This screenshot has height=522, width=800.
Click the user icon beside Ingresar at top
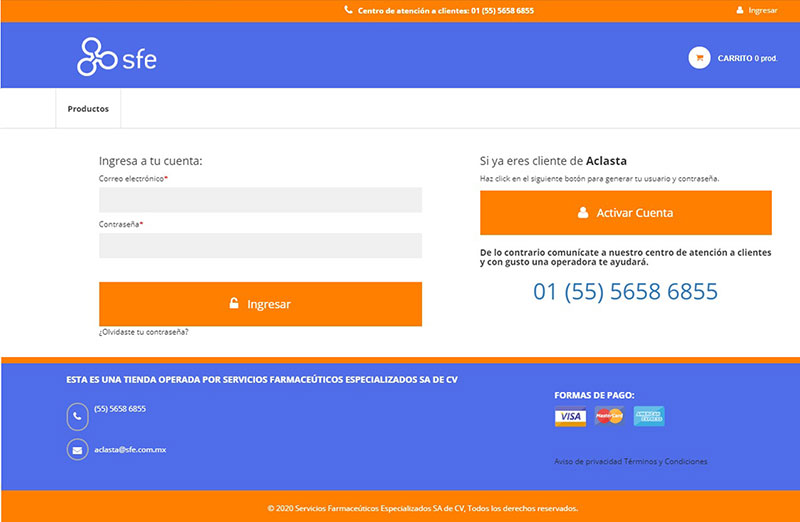pyautogui.click(x=739, y=10)
